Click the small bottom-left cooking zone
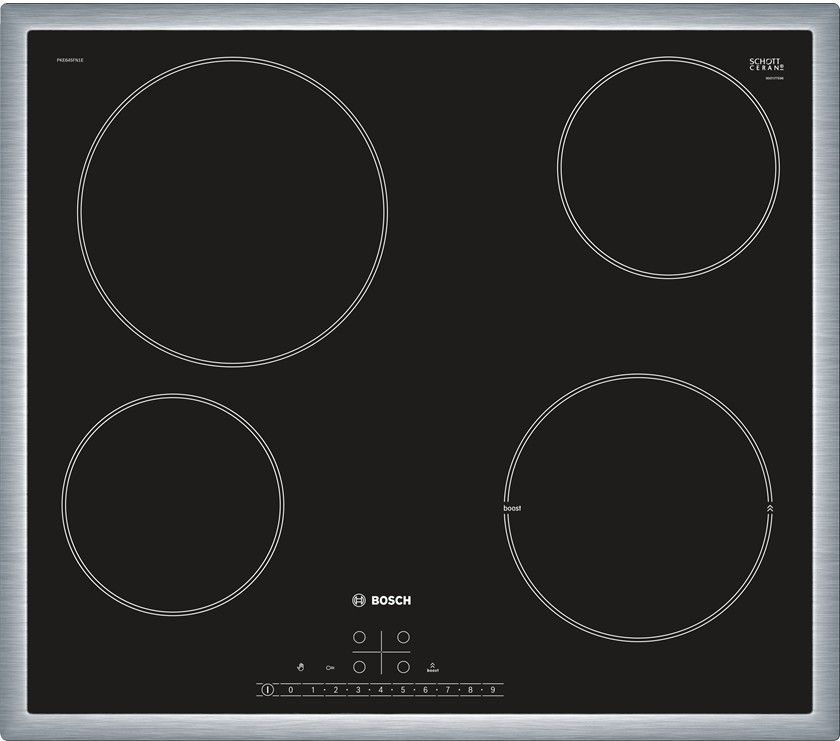Image resolution: width=840 pixels, height=741 pixels. pyautogui.click(x=175, y=503)
